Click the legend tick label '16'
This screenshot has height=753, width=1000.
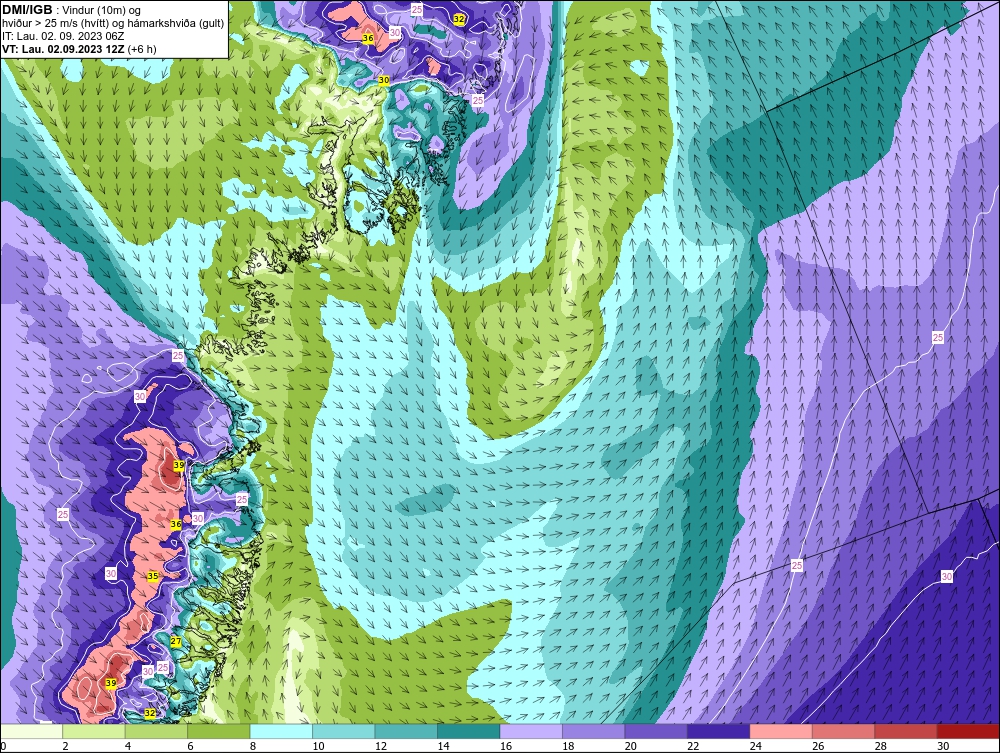click(506, 746)
